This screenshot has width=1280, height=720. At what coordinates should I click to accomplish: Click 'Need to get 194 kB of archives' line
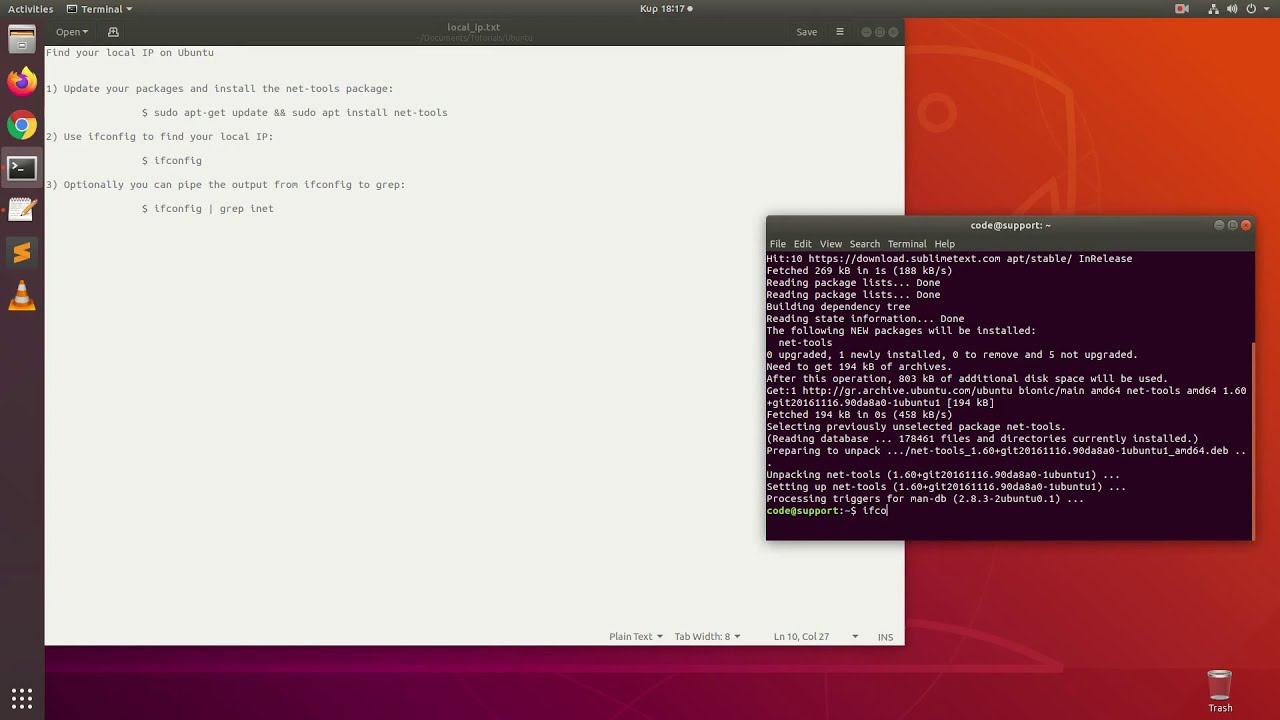coord(859,367)
